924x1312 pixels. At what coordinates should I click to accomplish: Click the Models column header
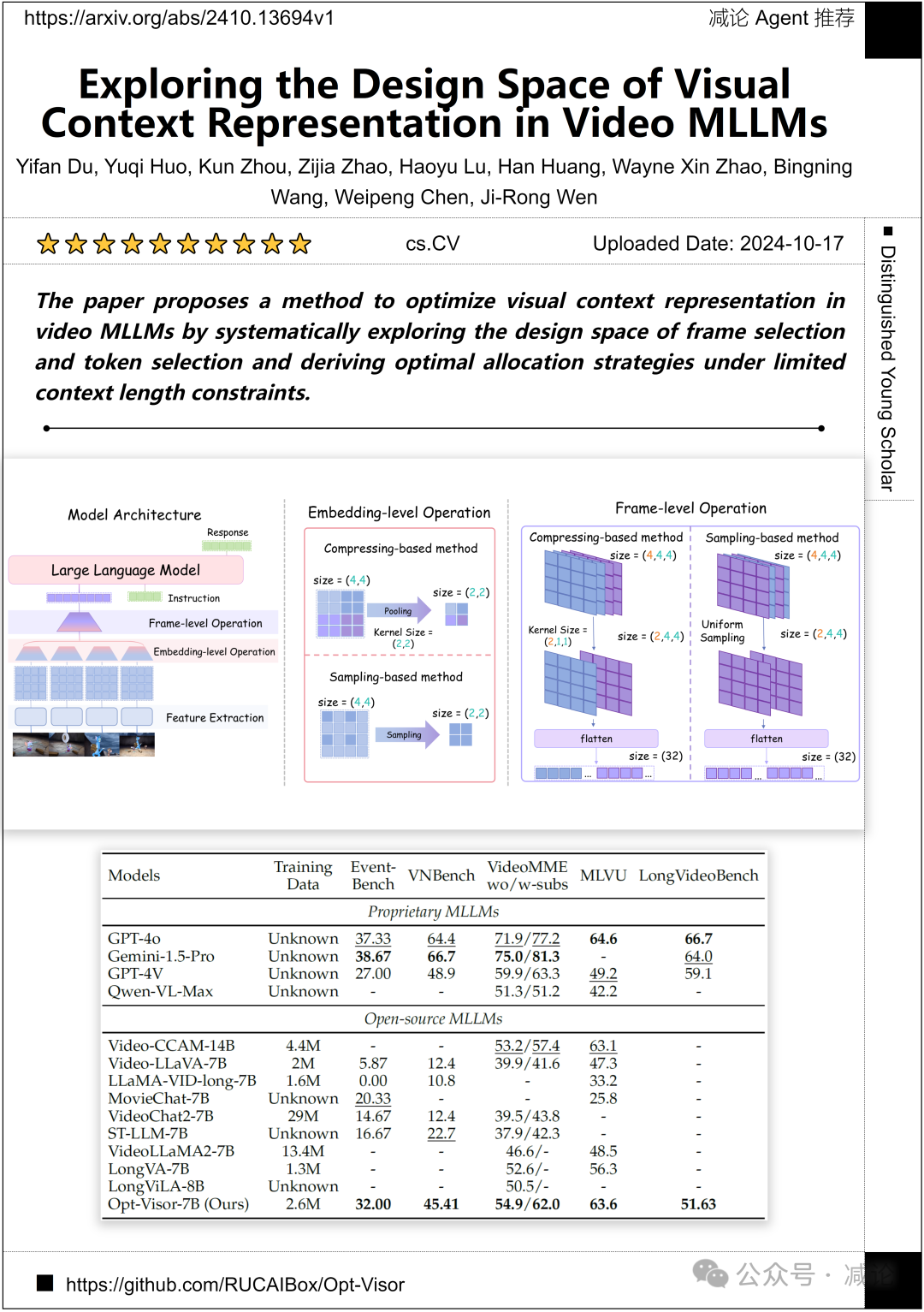(134, 876)
